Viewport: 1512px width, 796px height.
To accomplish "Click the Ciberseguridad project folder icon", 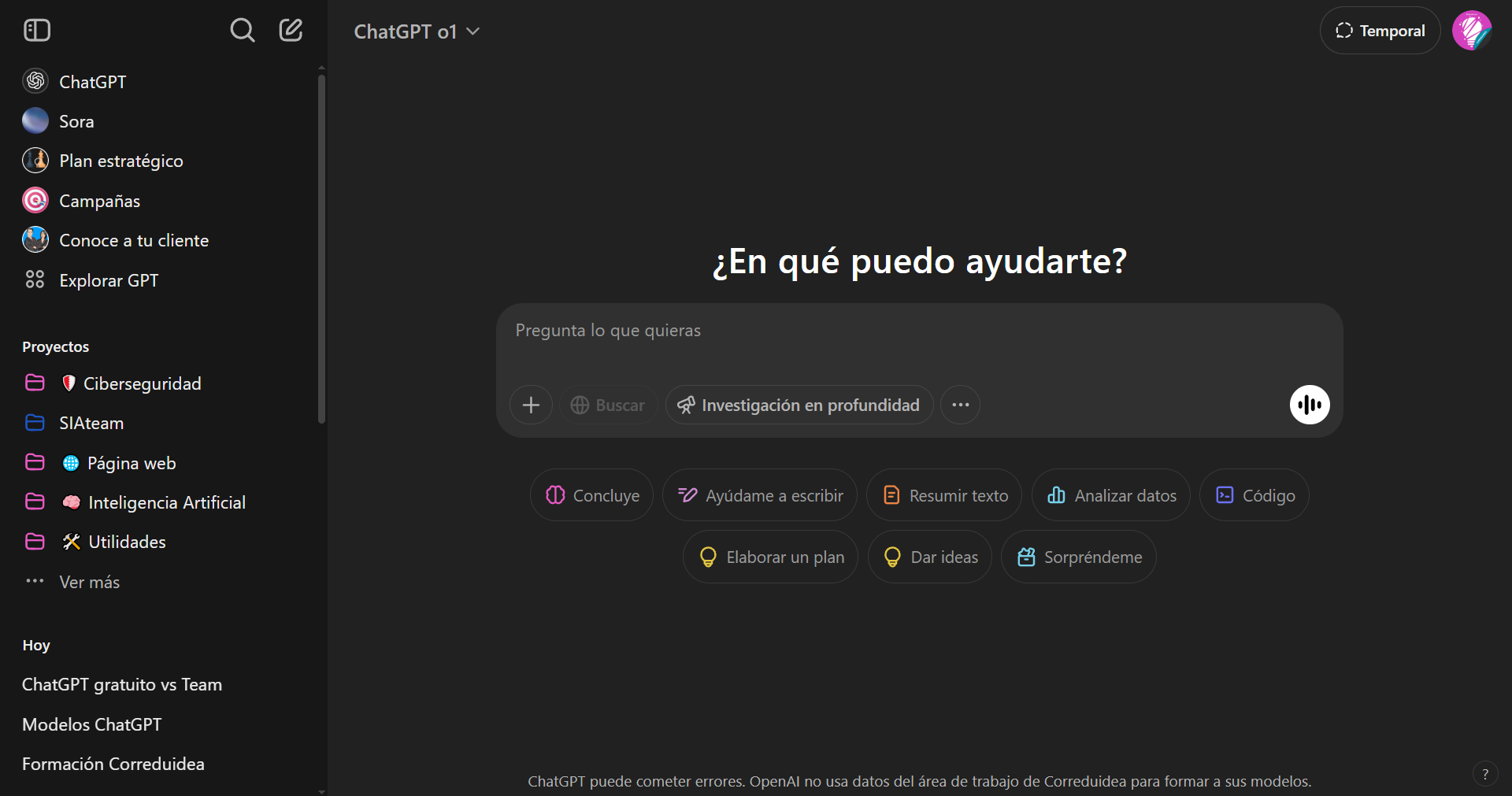I will [x=35, y=383].
